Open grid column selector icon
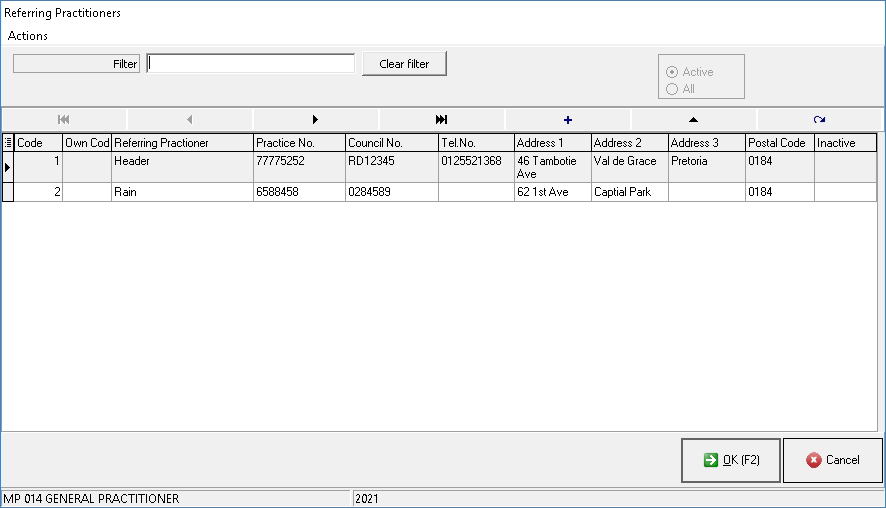Image resolution: width=886 pixels, height=508 pixels. pos(8,143)
